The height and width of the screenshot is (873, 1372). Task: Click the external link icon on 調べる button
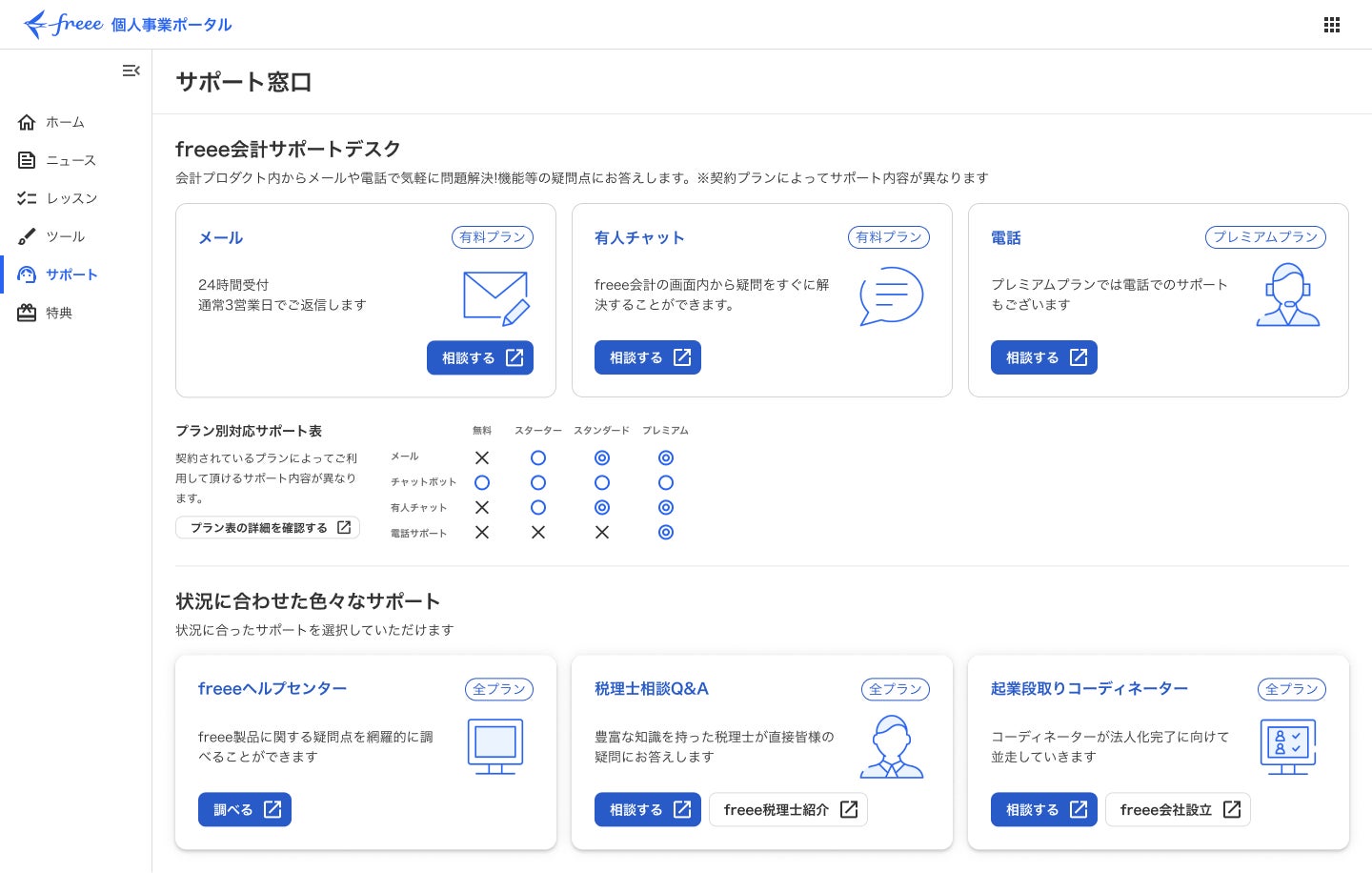tap(272, 809)
